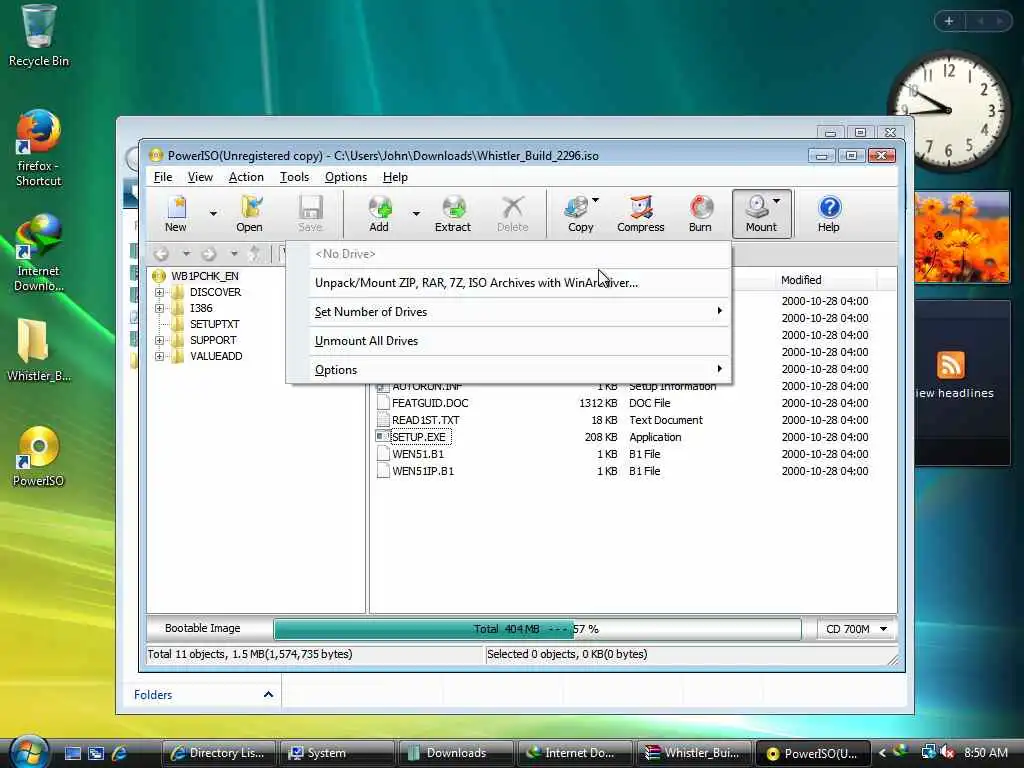Screen dimensions: 1024x768
Task: Click the sidebar add gadget plus button
Action: pos(949,22)
